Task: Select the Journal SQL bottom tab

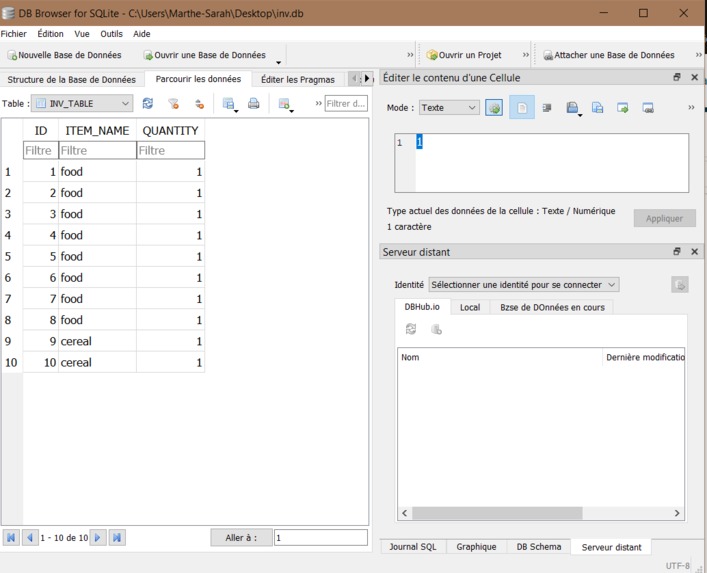Action: [x=413, y=547]
